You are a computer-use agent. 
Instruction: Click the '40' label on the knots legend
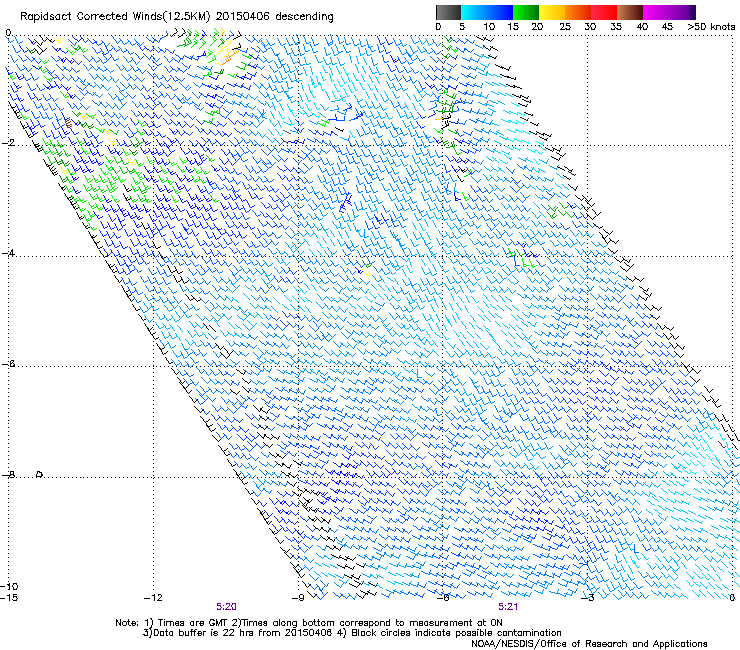coord(642,27)
